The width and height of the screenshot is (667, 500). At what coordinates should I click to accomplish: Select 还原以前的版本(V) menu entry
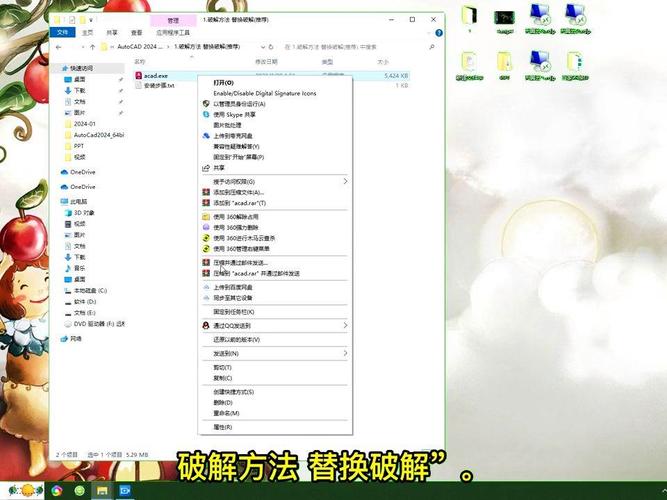pyautogui.click(x=236, y=340)
